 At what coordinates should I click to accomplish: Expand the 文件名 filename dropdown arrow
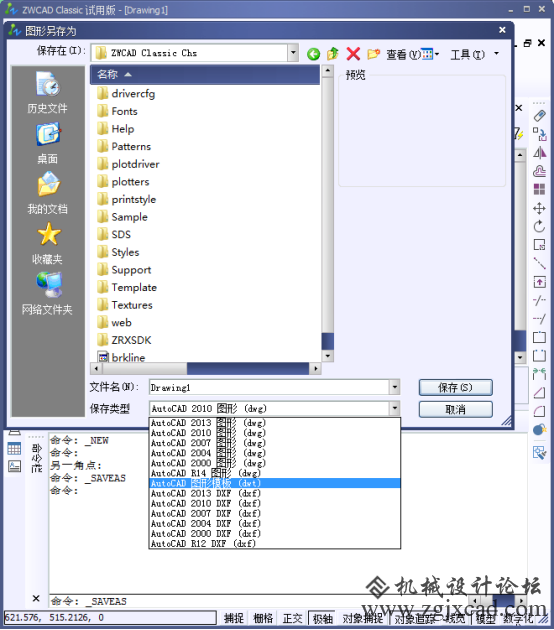tap(395, 387)
